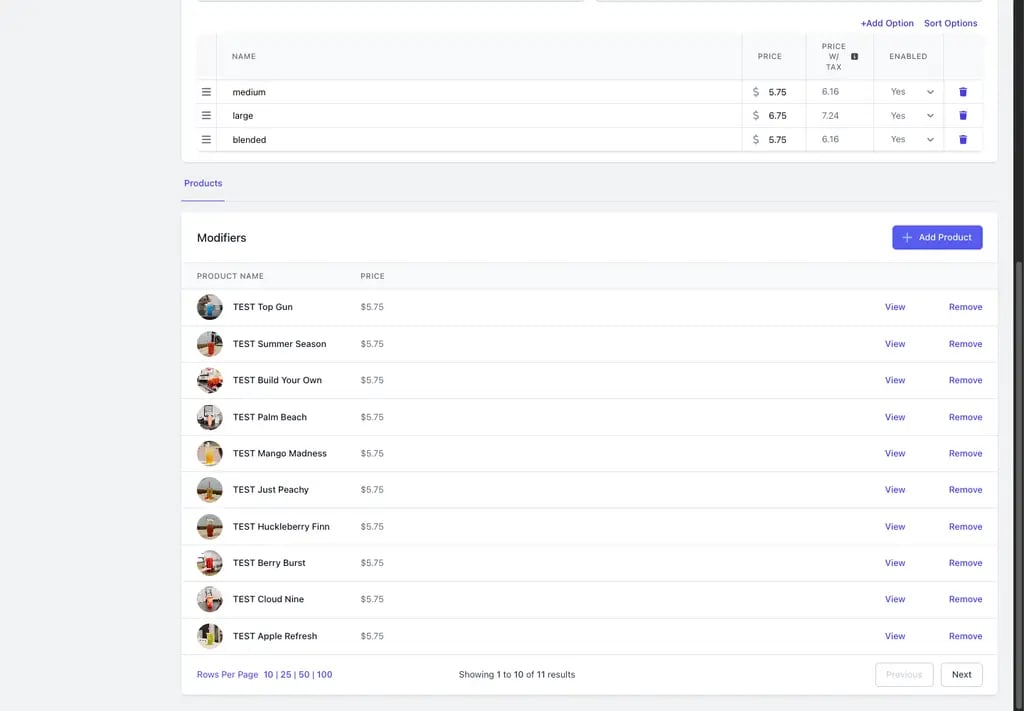Screen dimensions: 1024x711
Task: Expand the Enabled dropdown for blended option
Action: (912, 140)
